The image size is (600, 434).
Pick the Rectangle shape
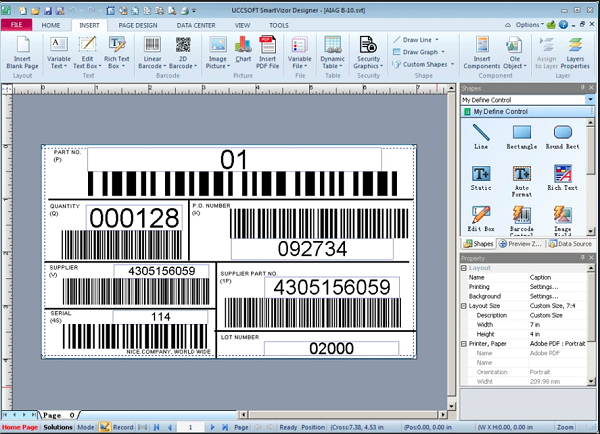click(x=522, y=136)
